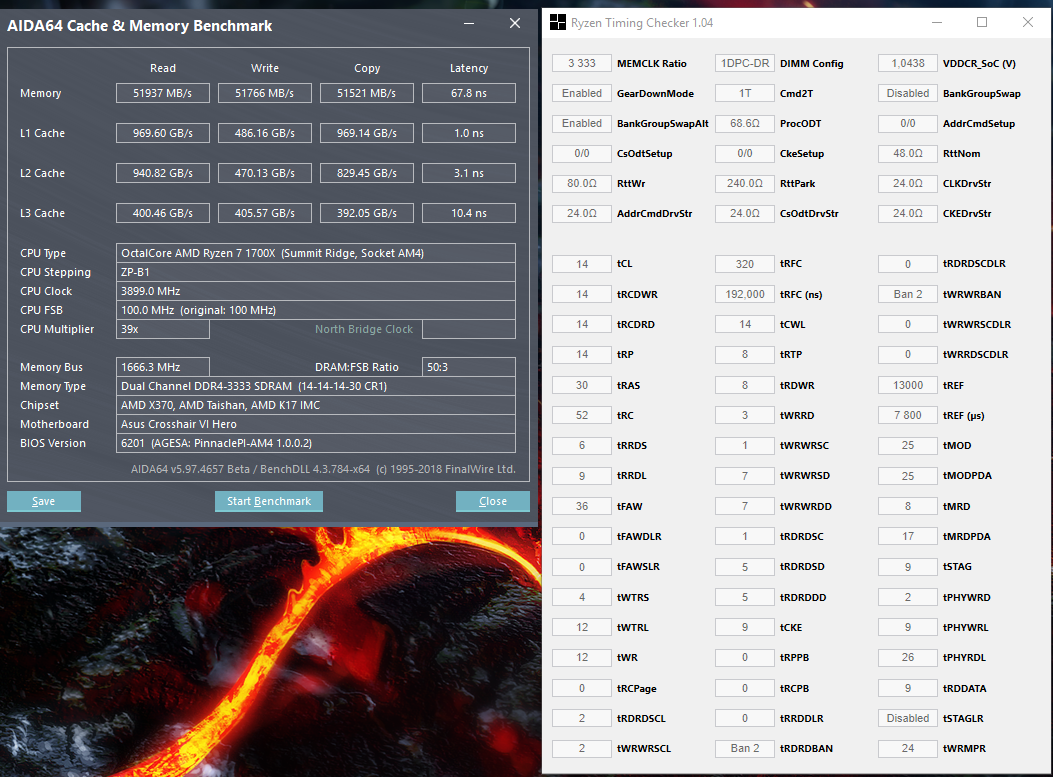
Task: Click the tREF value 13000
Action: (908, 385)
